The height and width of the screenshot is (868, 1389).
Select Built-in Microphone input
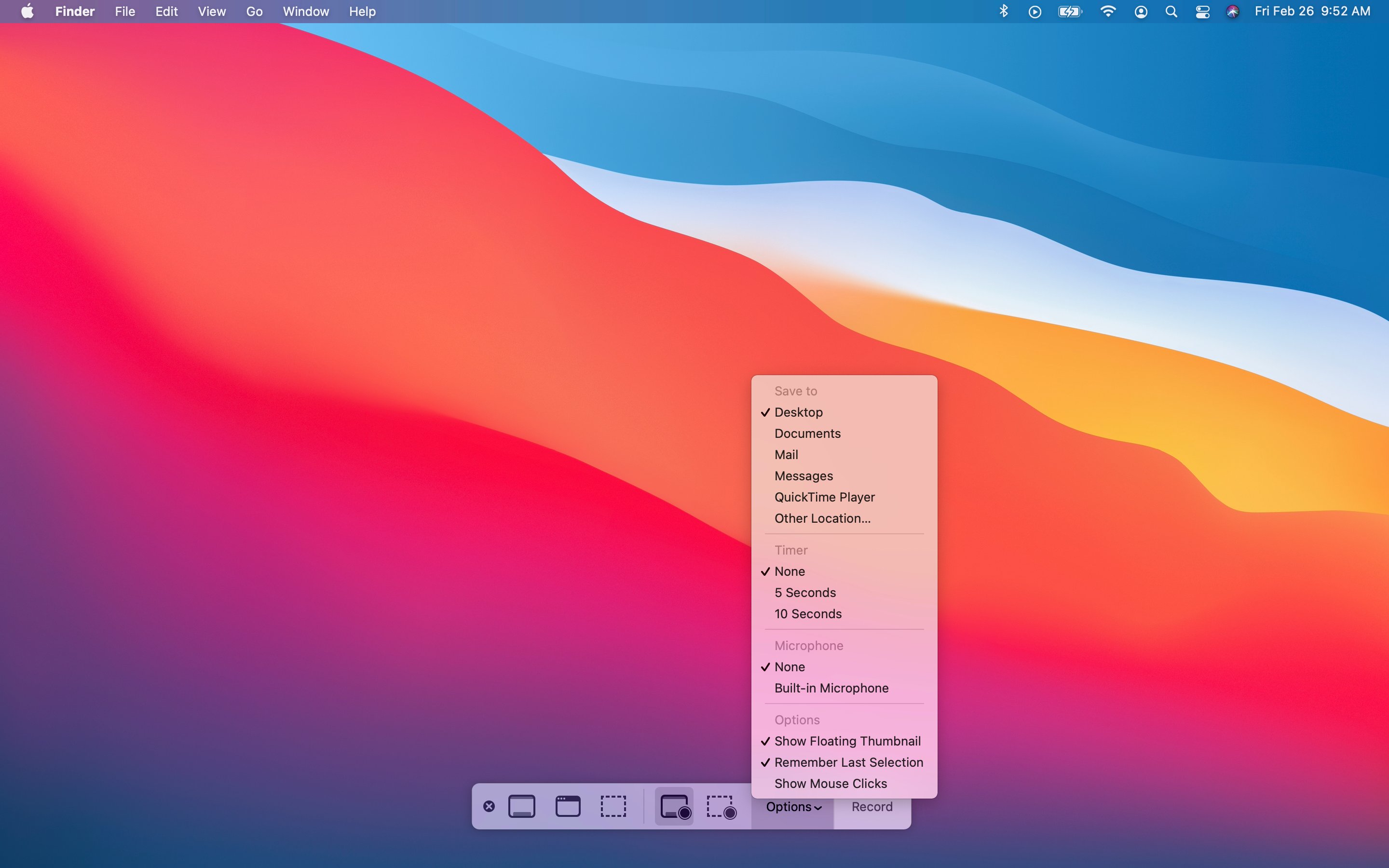tap(831, 688)
